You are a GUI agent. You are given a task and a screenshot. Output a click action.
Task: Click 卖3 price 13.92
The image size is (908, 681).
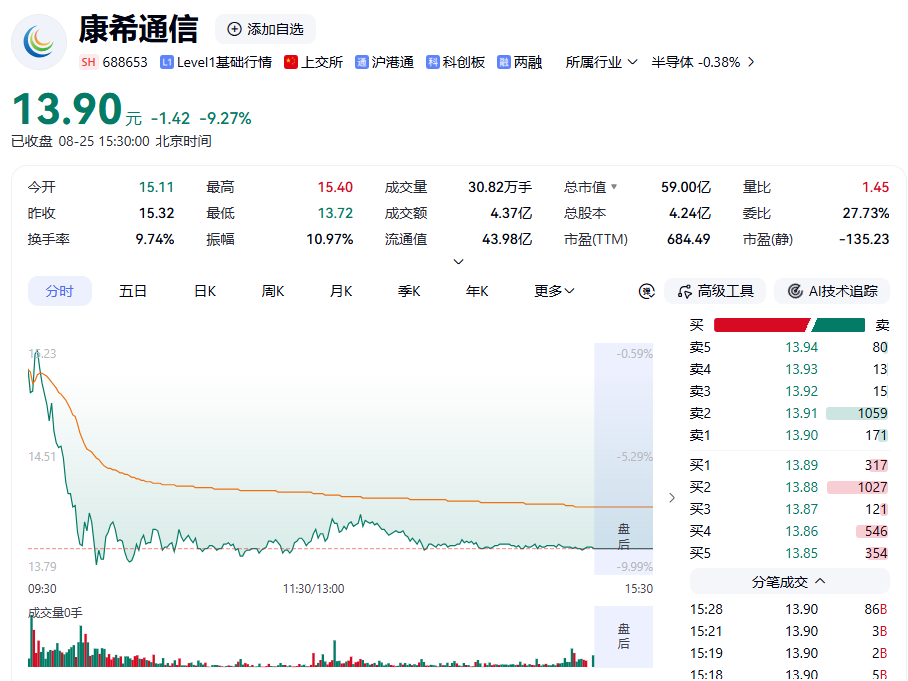(x=801, y=391)
